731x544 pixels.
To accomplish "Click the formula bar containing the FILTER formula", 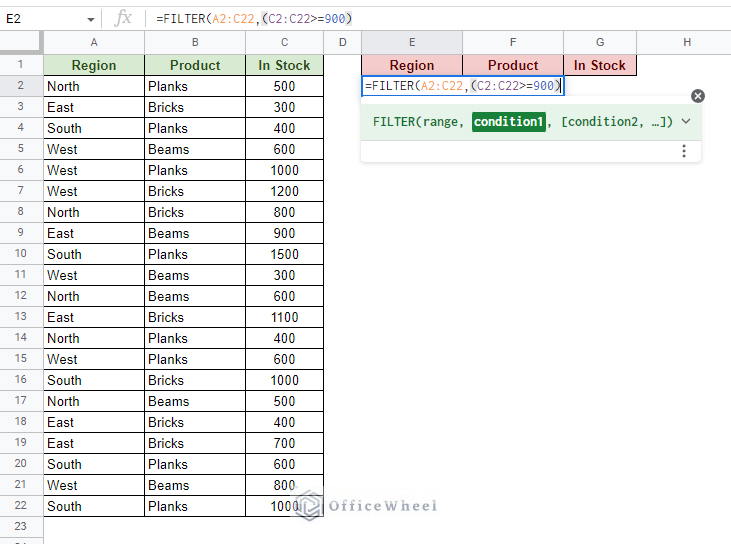I will 438,19.
